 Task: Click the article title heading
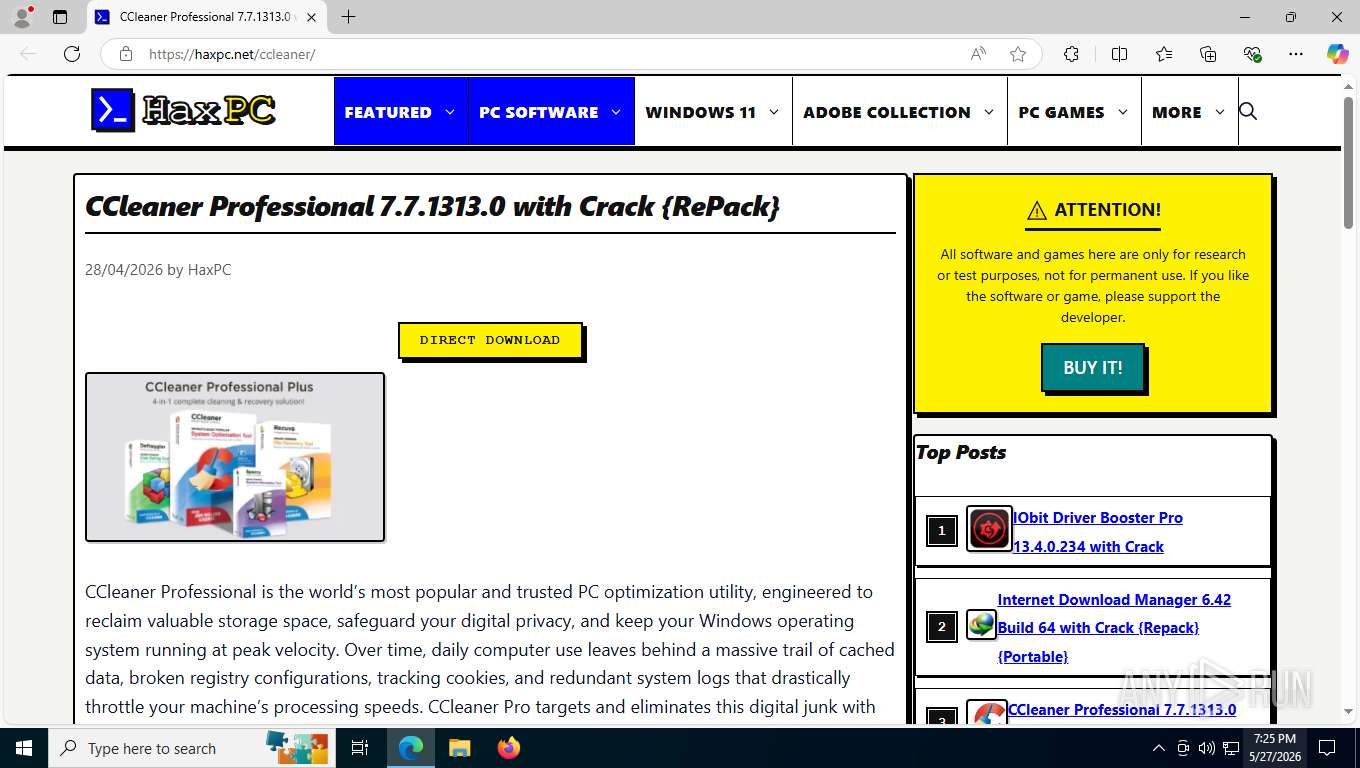(x=432, y=206)
